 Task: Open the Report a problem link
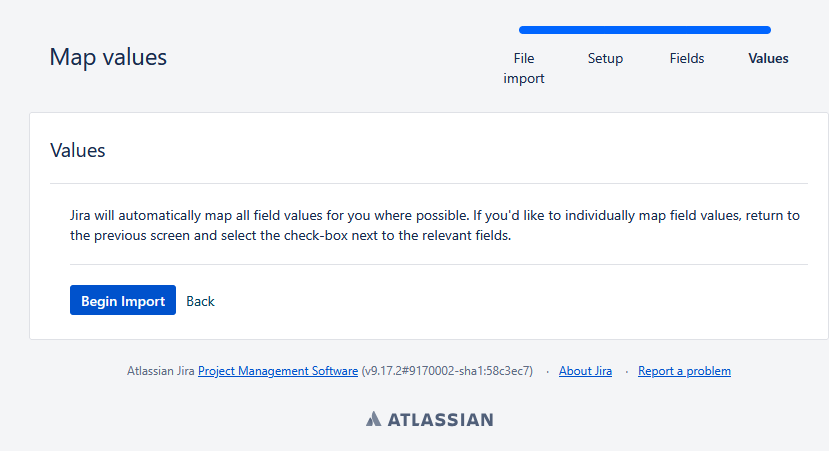click(x=684, y=371)
